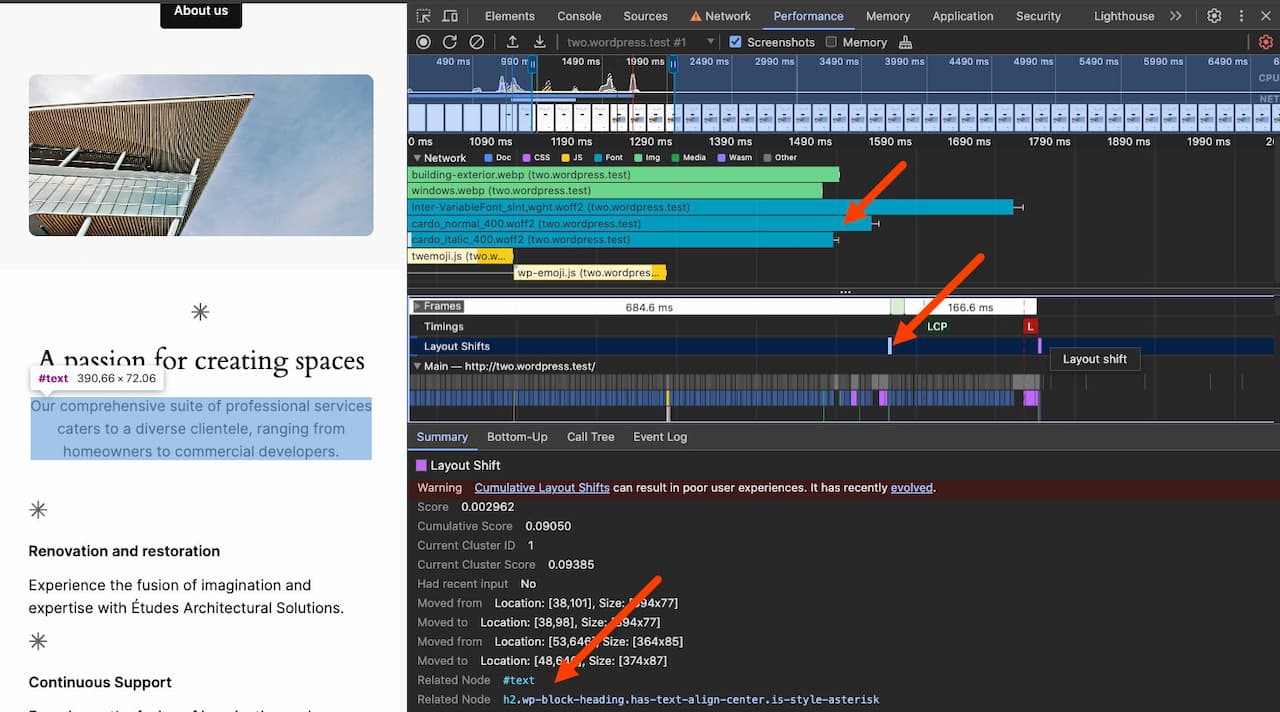
Task: Click the Timings track label
Action: (x=444, y=326)
